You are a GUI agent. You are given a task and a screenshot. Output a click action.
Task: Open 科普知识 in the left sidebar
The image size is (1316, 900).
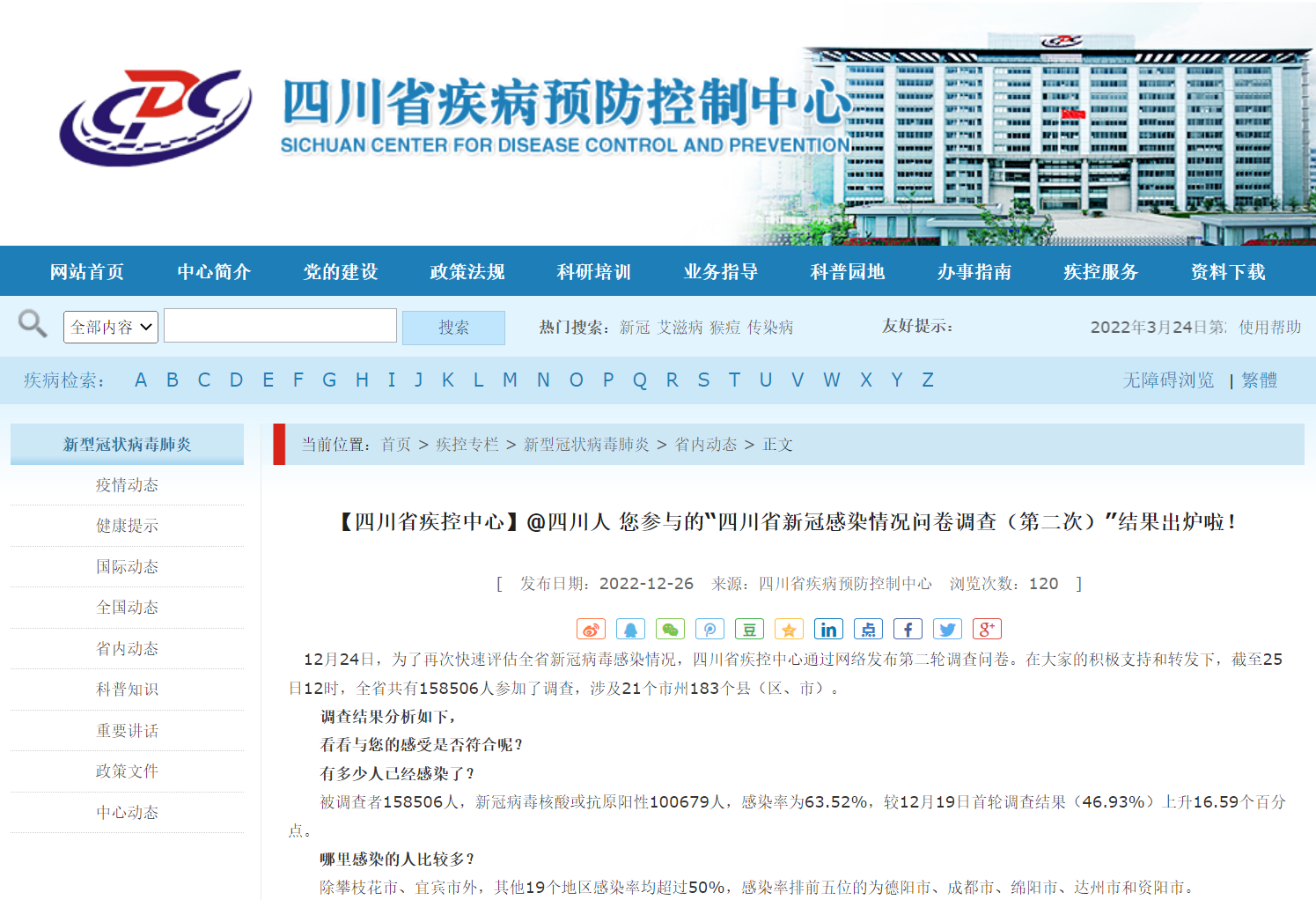pyautogui.click(x=127, y=690)
